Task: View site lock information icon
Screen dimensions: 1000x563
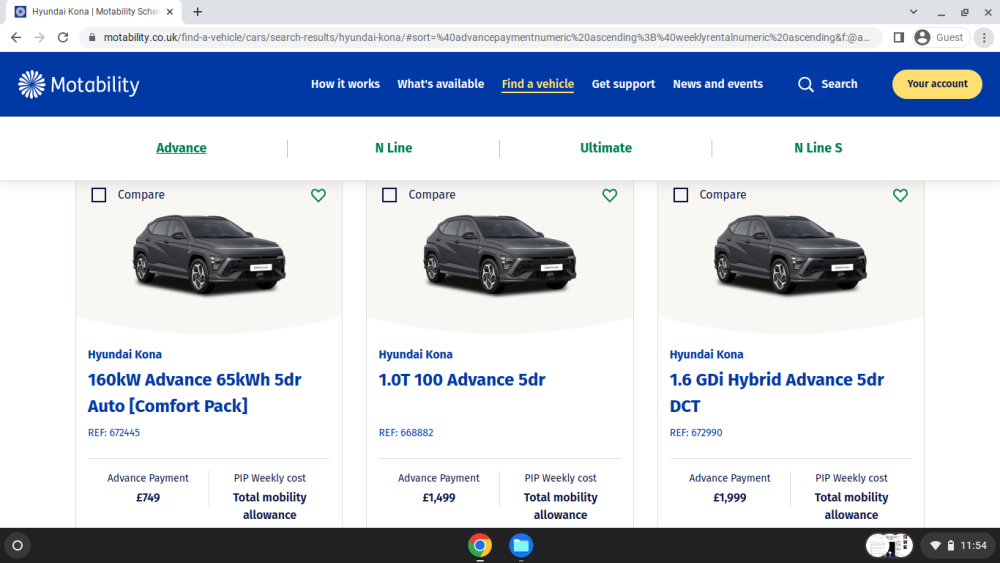Action: 92,38
